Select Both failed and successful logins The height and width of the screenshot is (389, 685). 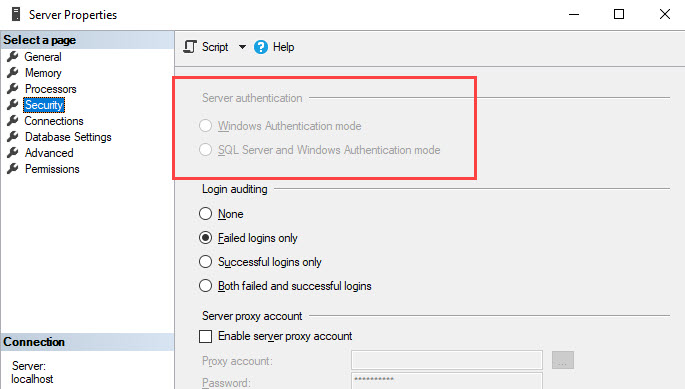[x=205, y=286]
